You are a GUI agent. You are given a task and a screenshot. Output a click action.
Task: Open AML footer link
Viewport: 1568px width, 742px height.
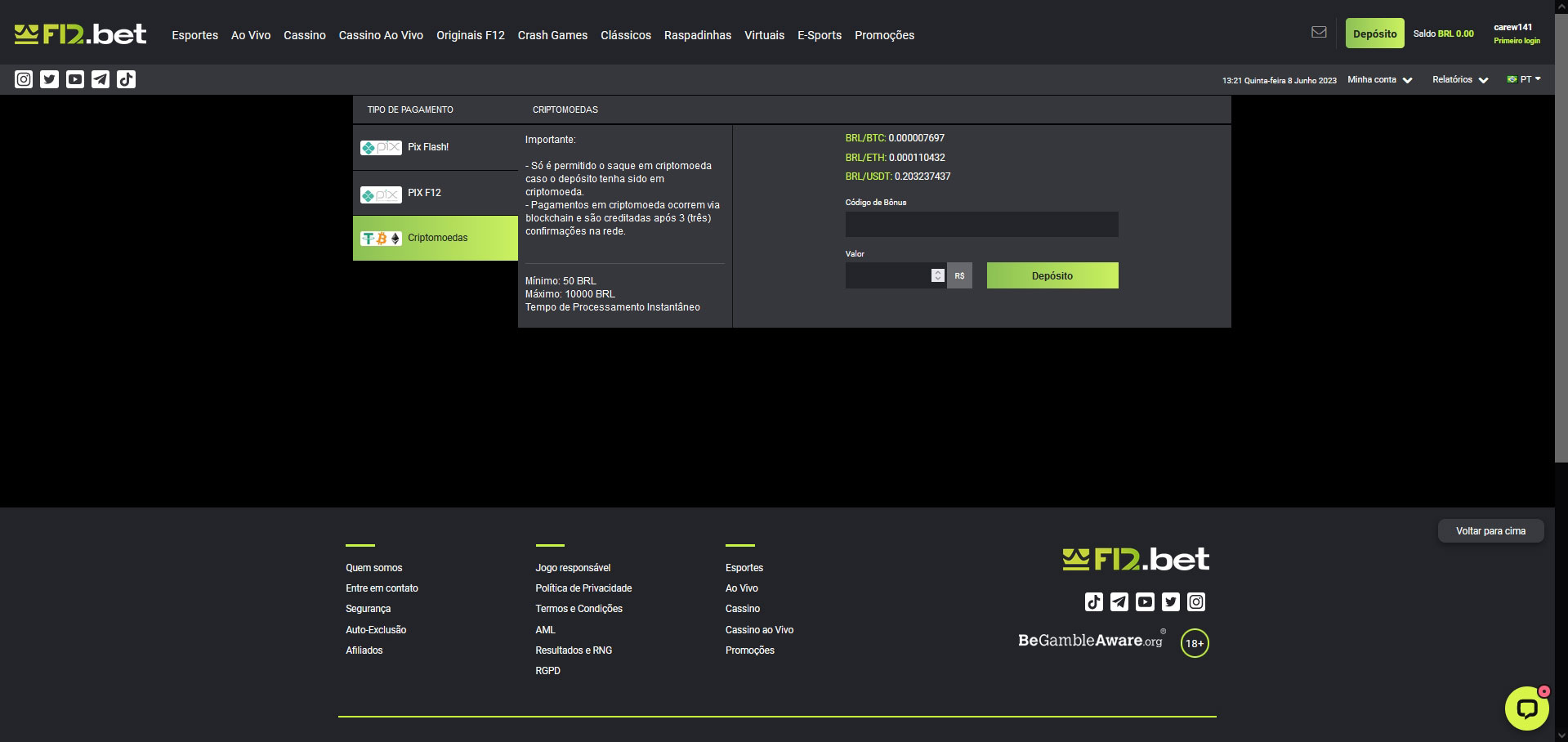click(x=545, y=630)
